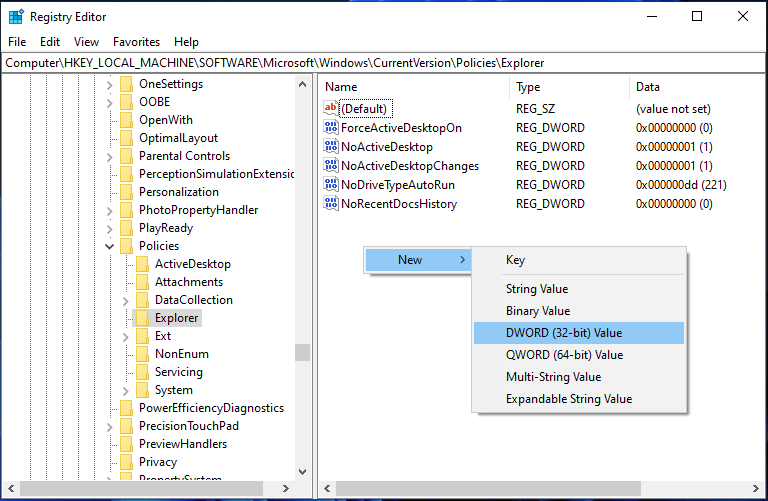Viewport: 768px width, 501px height.
Task: Click the registry path address bar
Action: point(384,63)
